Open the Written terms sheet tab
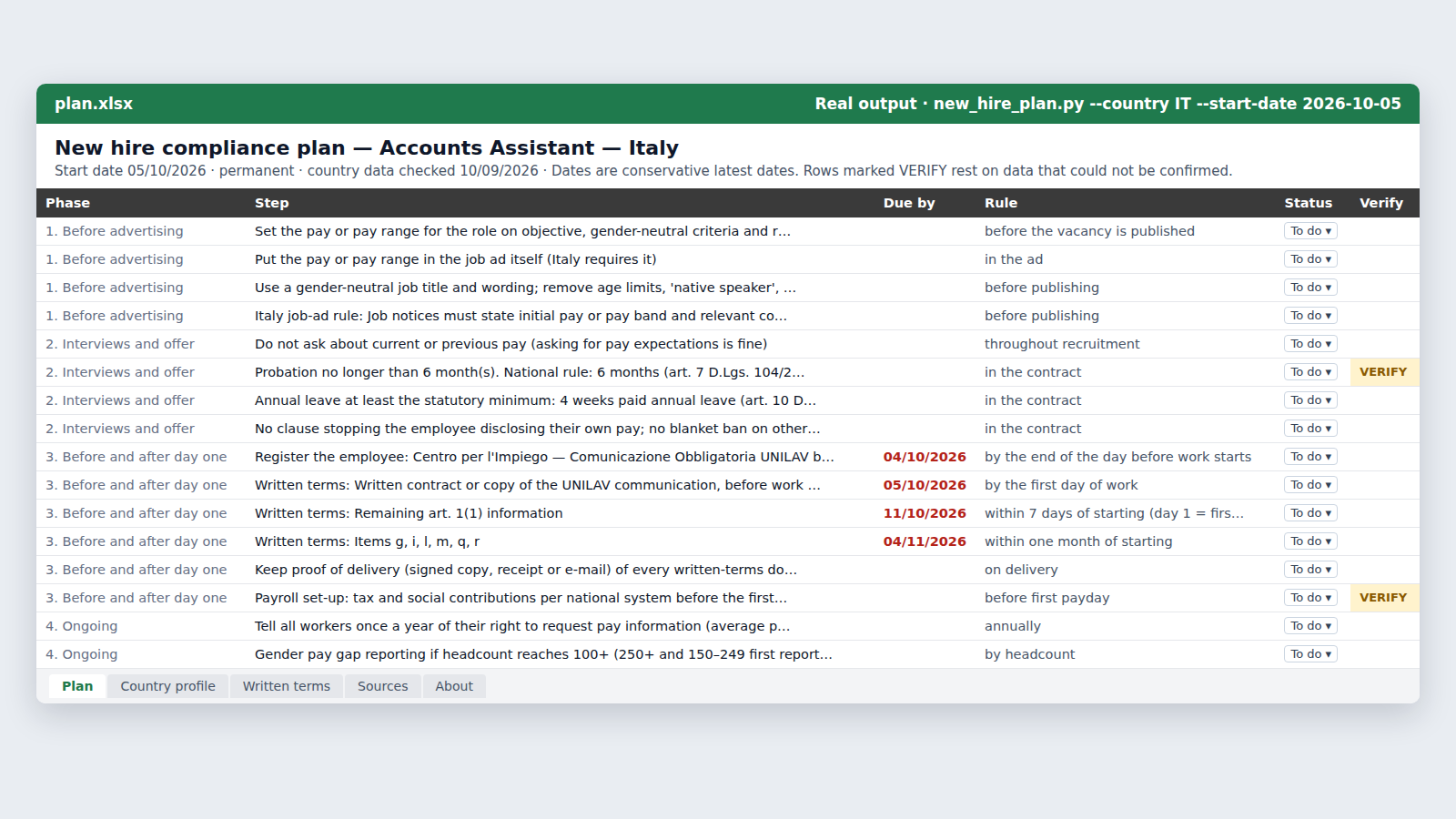 click(287, 686)
